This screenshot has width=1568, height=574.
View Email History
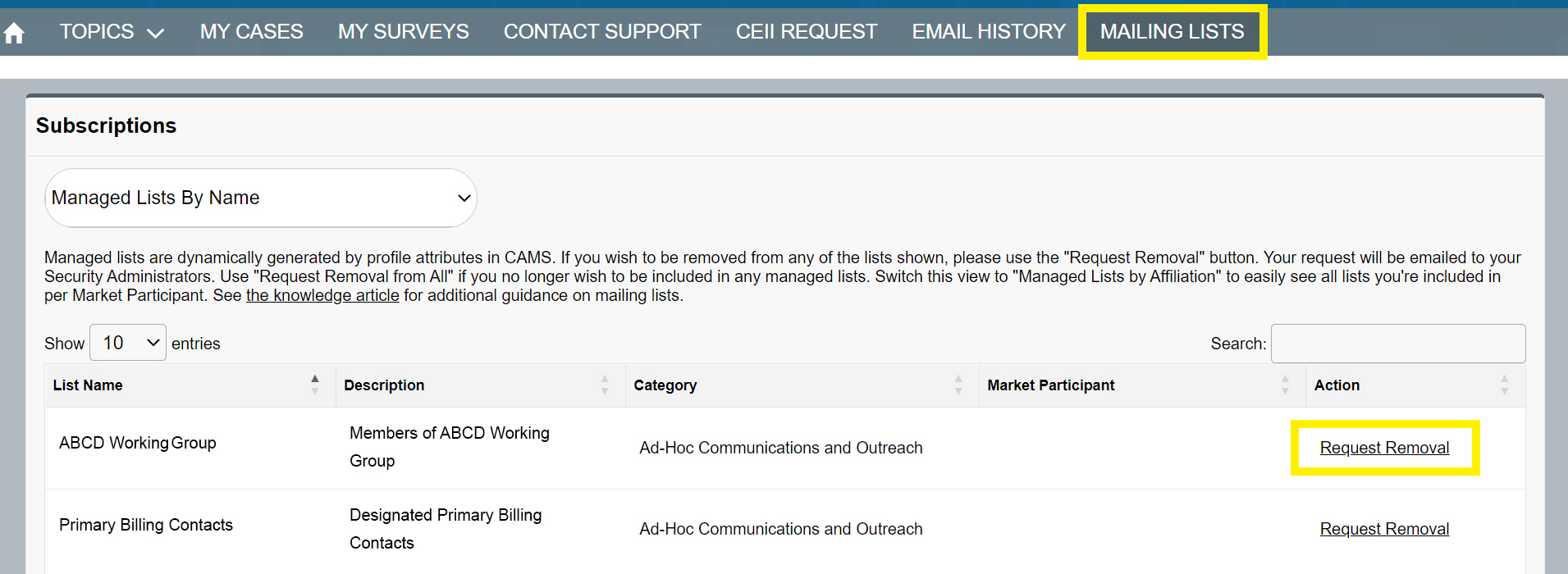(x=988, y=32)
